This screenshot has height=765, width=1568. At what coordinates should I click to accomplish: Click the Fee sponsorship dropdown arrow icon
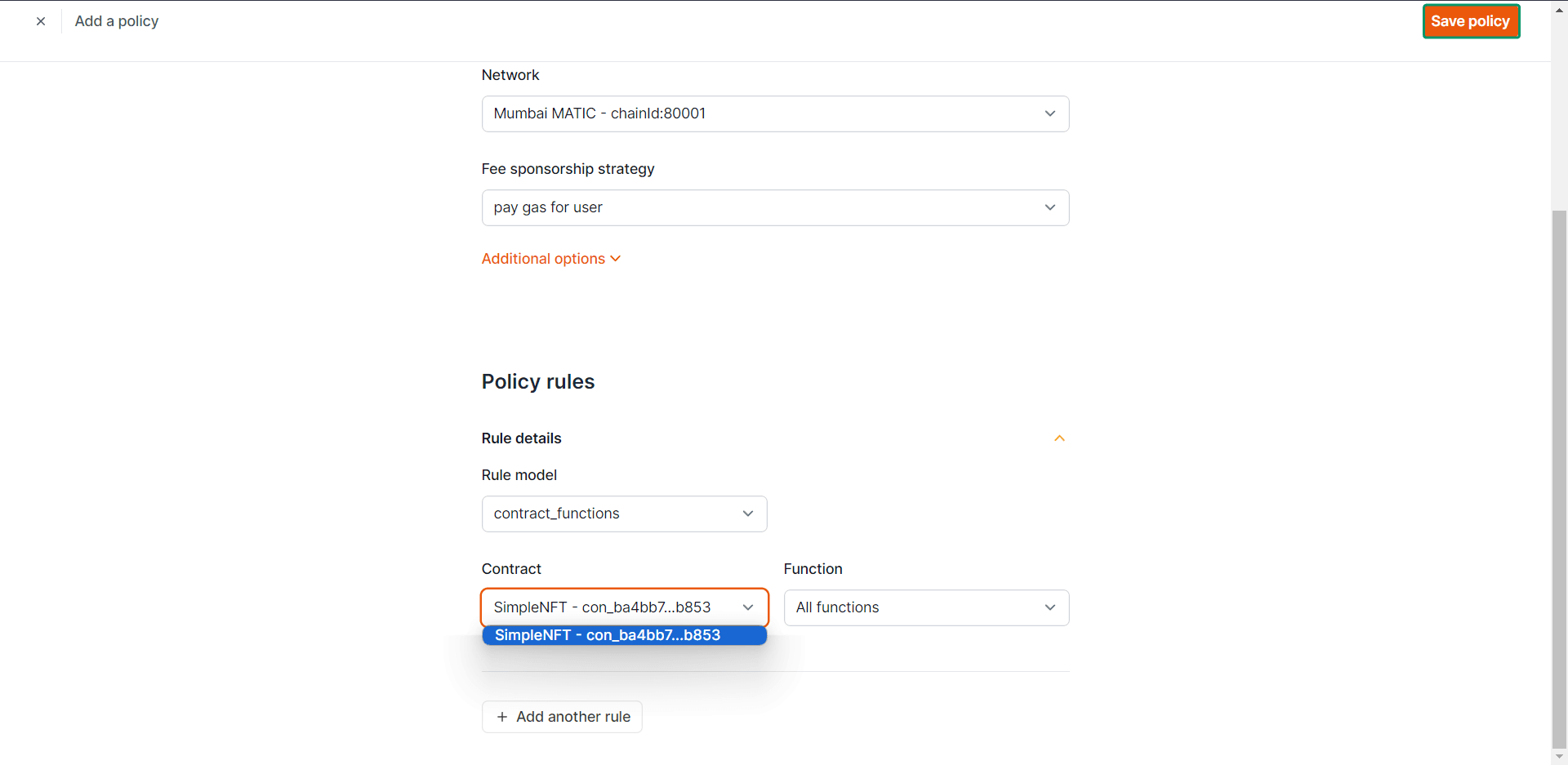click(1050, 207)
